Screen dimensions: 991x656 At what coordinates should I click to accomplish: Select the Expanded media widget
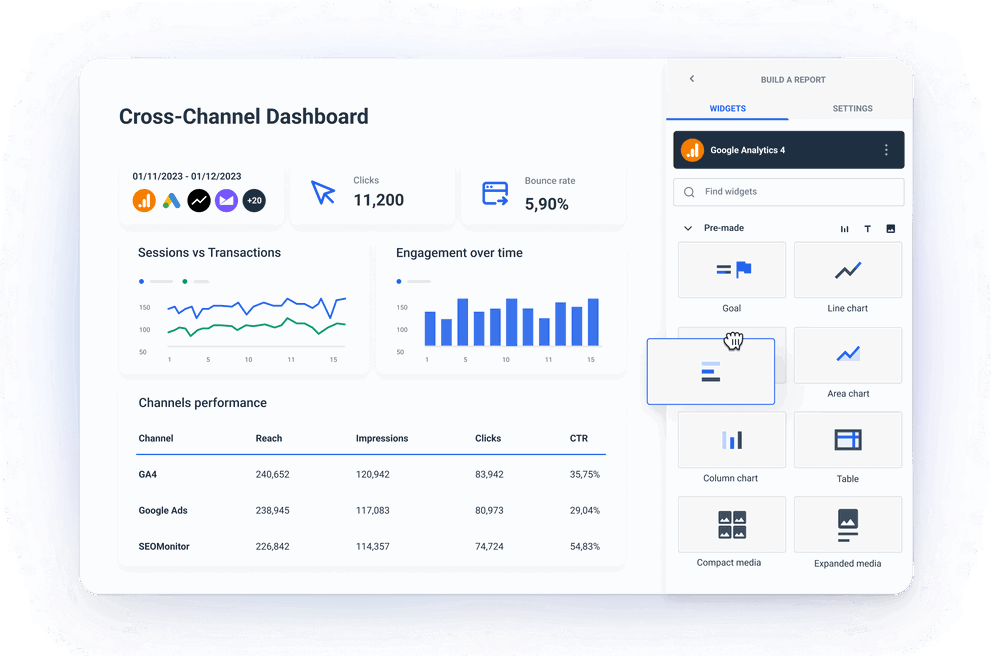point(848,525)
